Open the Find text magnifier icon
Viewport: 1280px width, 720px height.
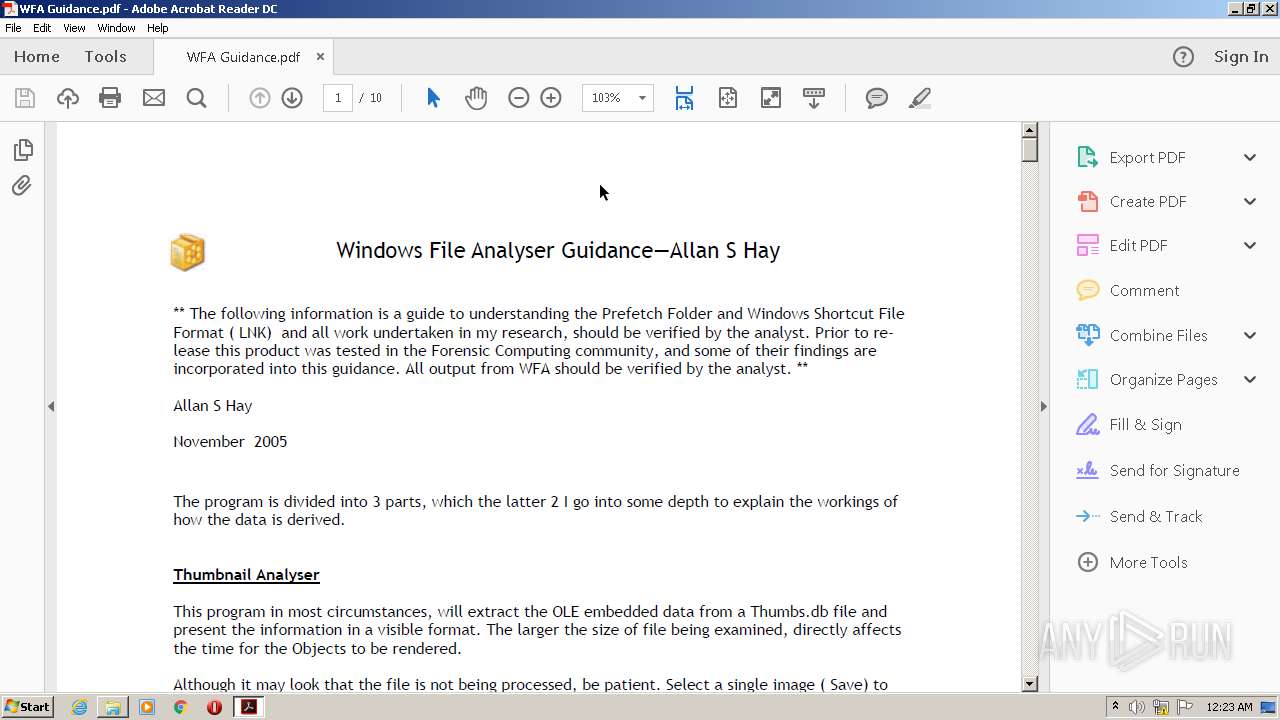tap(196, 98)
